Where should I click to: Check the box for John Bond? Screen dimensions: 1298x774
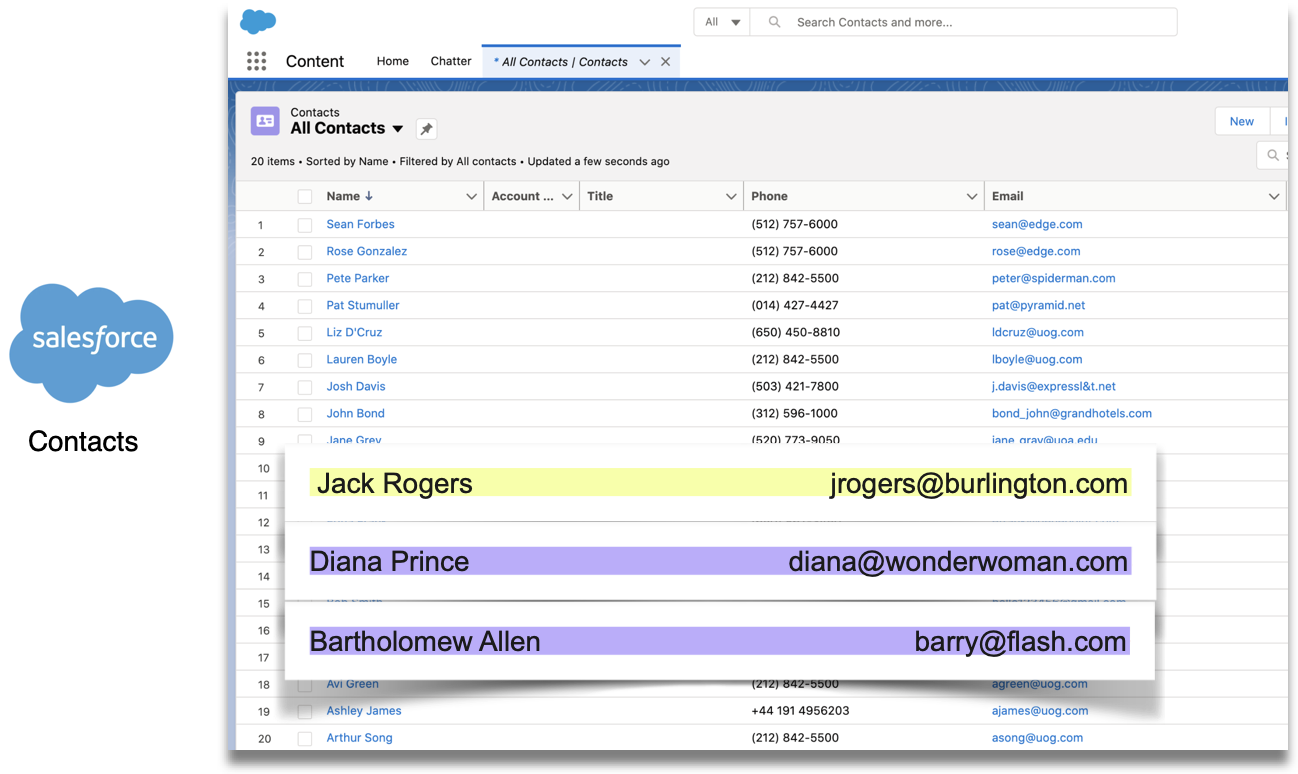[x=305, y=414]
